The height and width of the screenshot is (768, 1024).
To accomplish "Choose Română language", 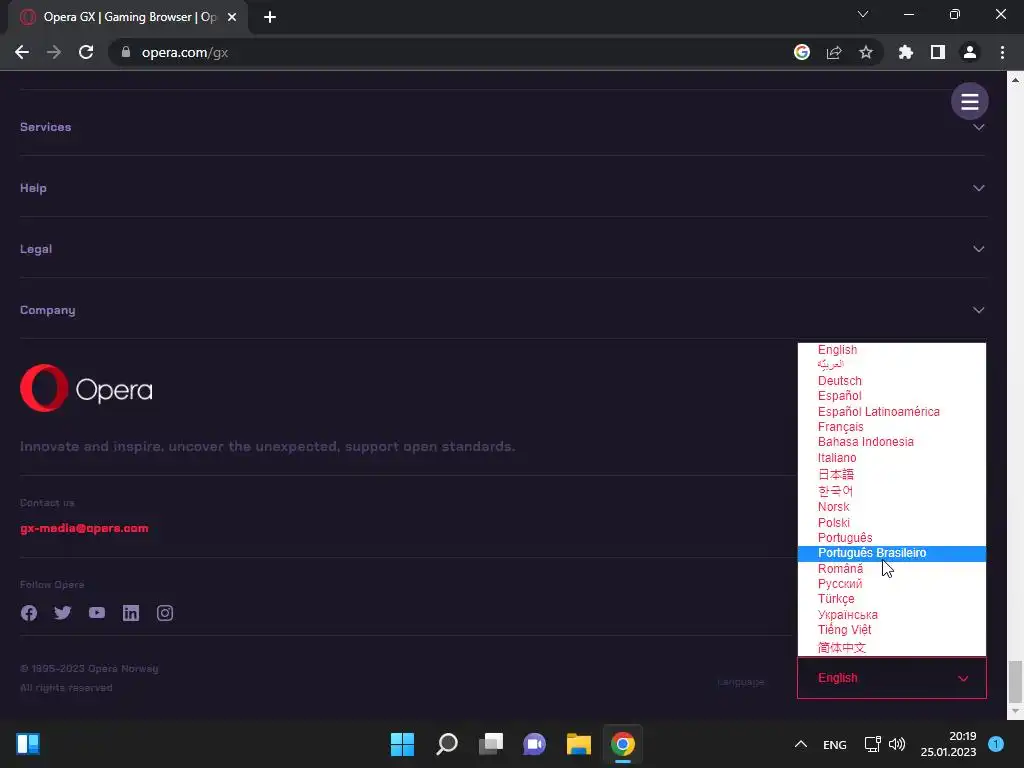I will [891, 568].
